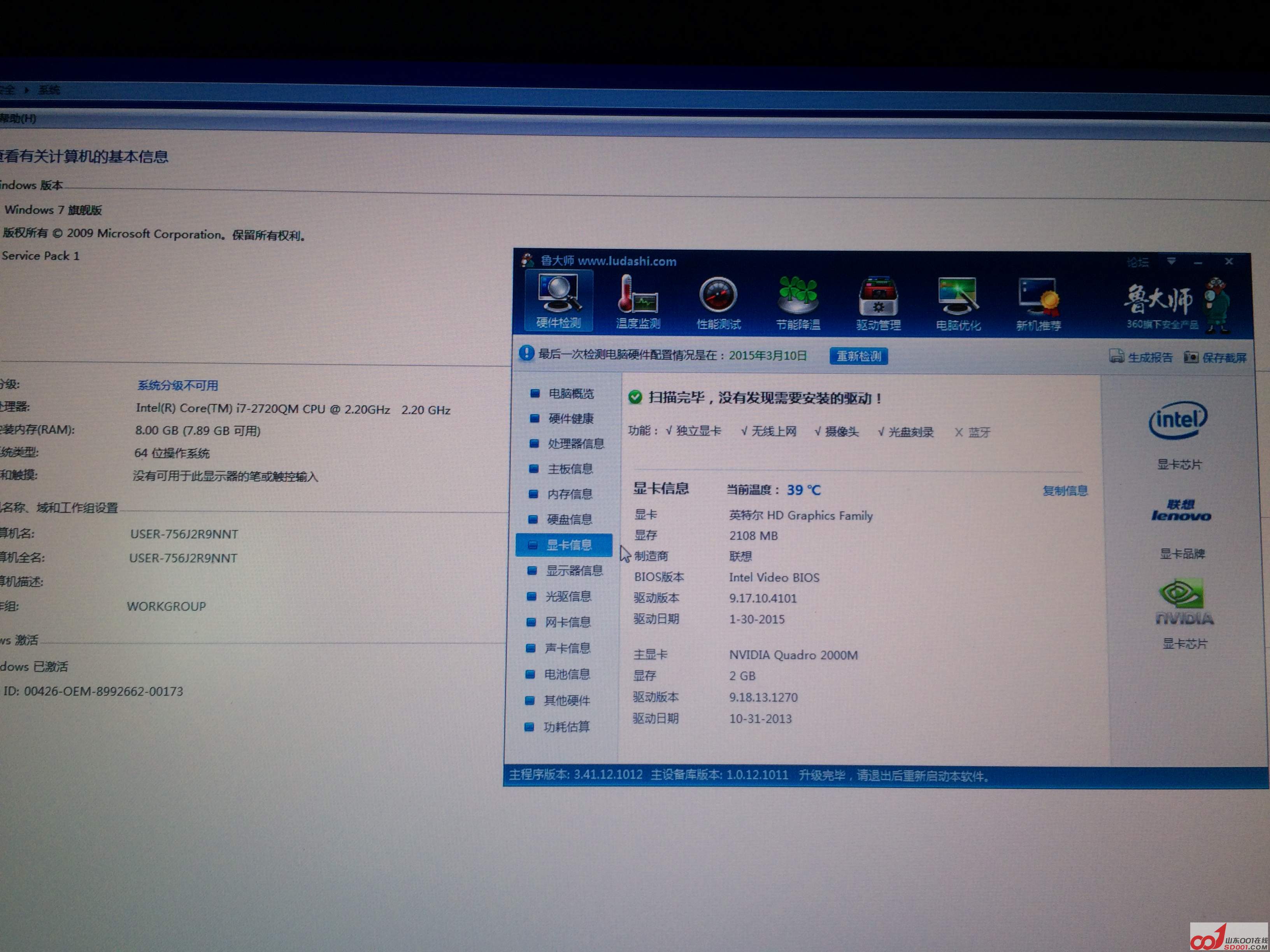
Task: Click the driver version 9.17.10.4101
Action: tap(763, 598)
